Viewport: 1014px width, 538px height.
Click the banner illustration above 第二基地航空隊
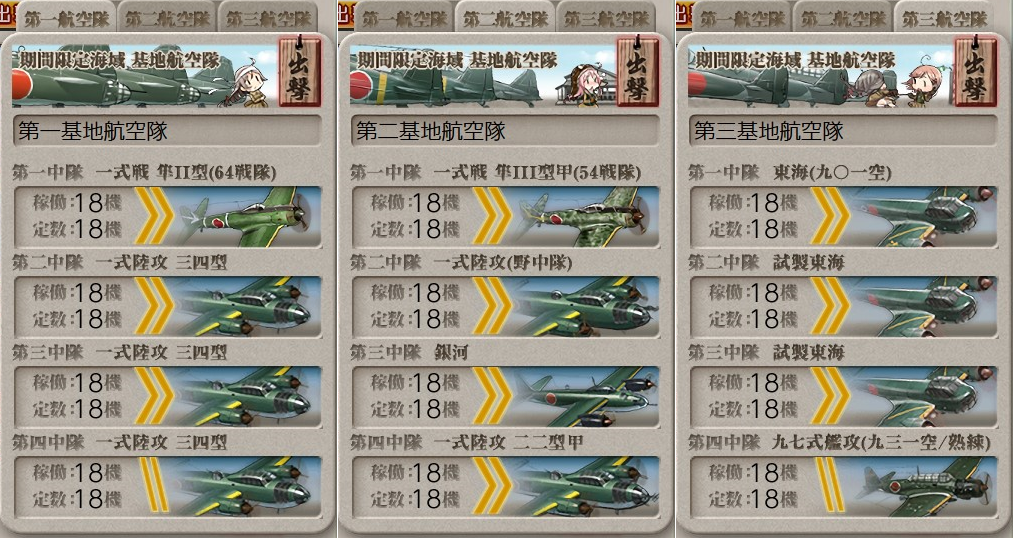[x=482, y=74]
